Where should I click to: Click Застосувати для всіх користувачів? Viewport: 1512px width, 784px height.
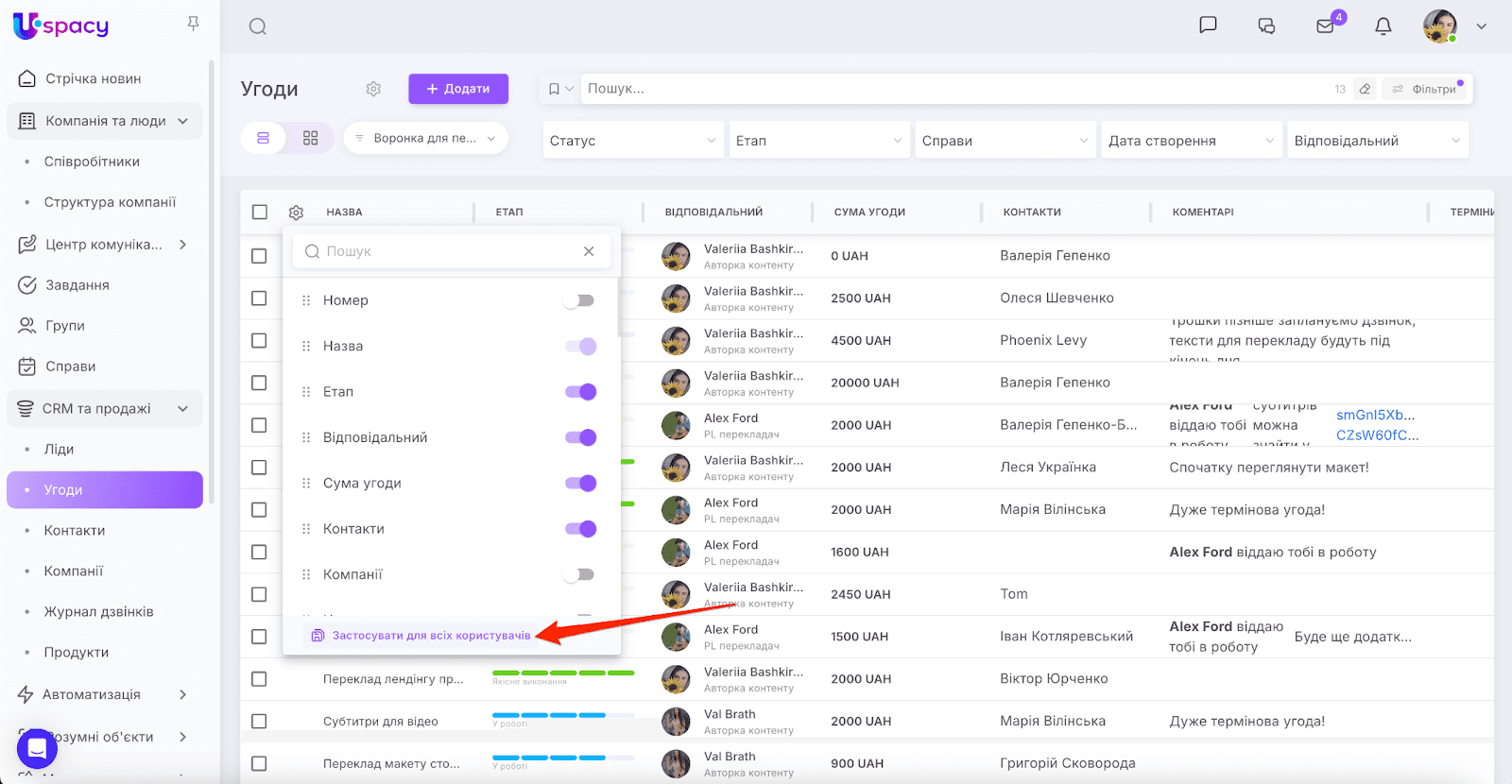[430, 636]
